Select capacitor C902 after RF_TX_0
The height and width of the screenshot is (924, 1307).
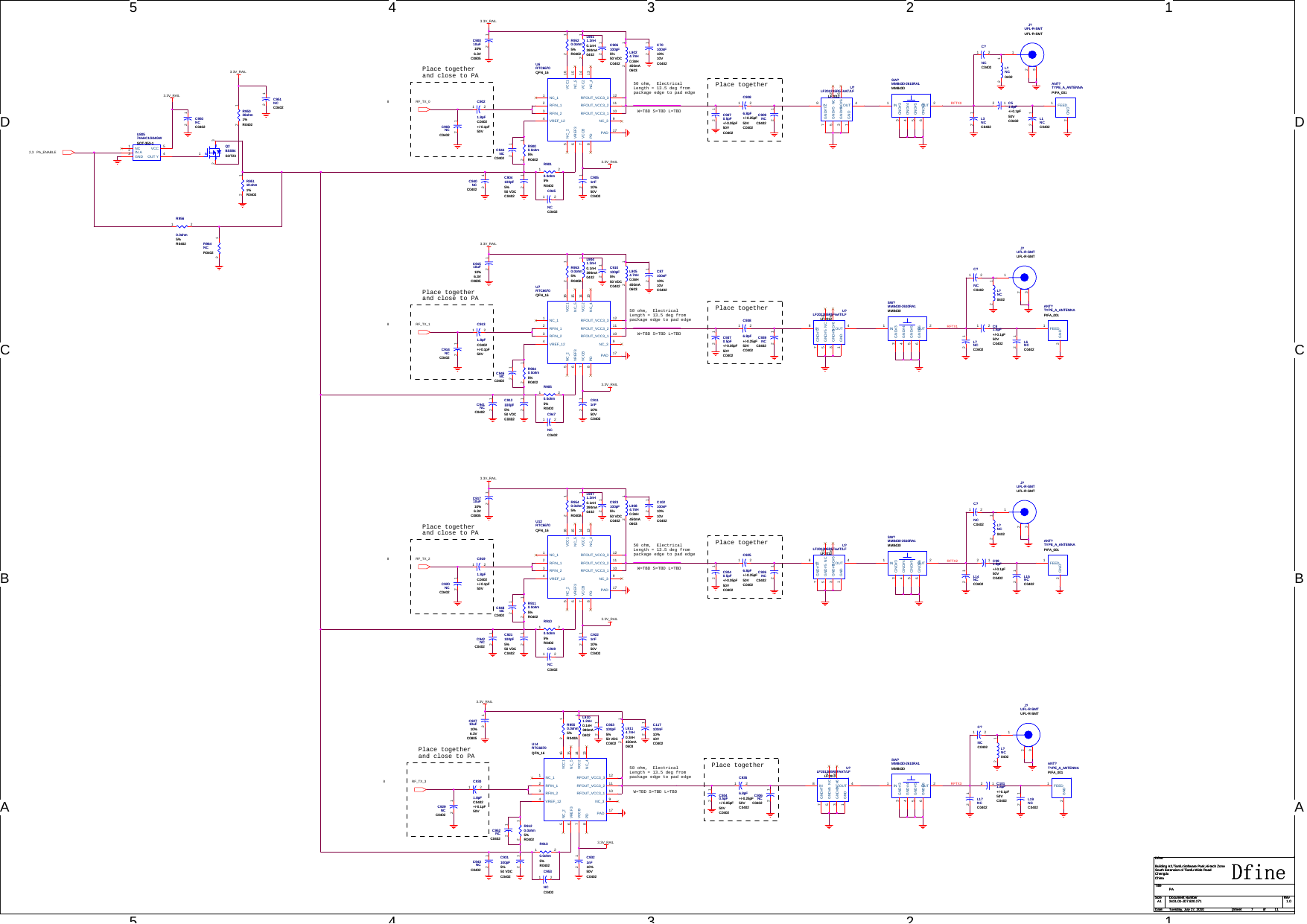(478, 109)
